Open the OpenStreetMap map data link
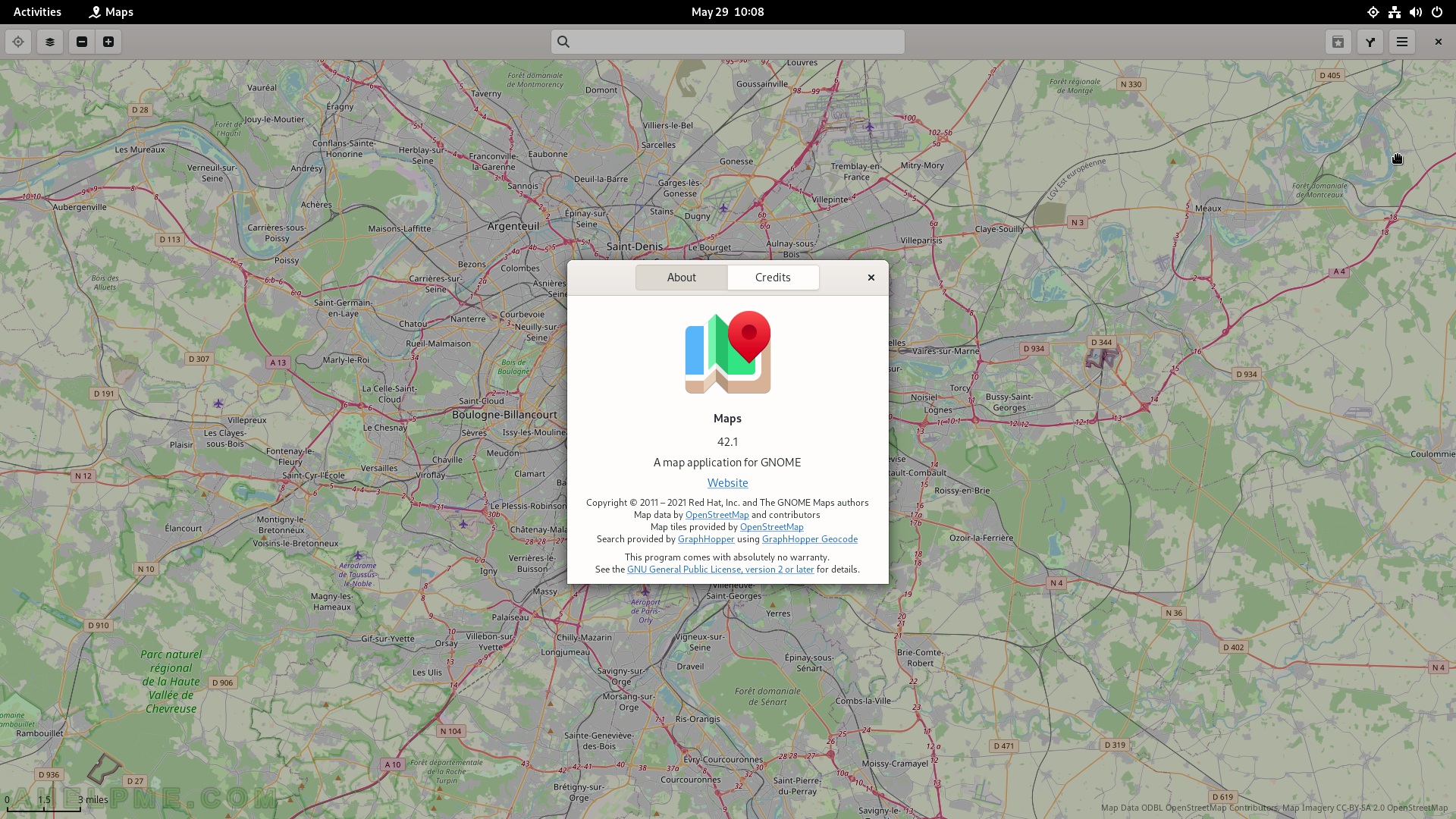The height and width of the screenshot is (819, 1456). point(717,515)
